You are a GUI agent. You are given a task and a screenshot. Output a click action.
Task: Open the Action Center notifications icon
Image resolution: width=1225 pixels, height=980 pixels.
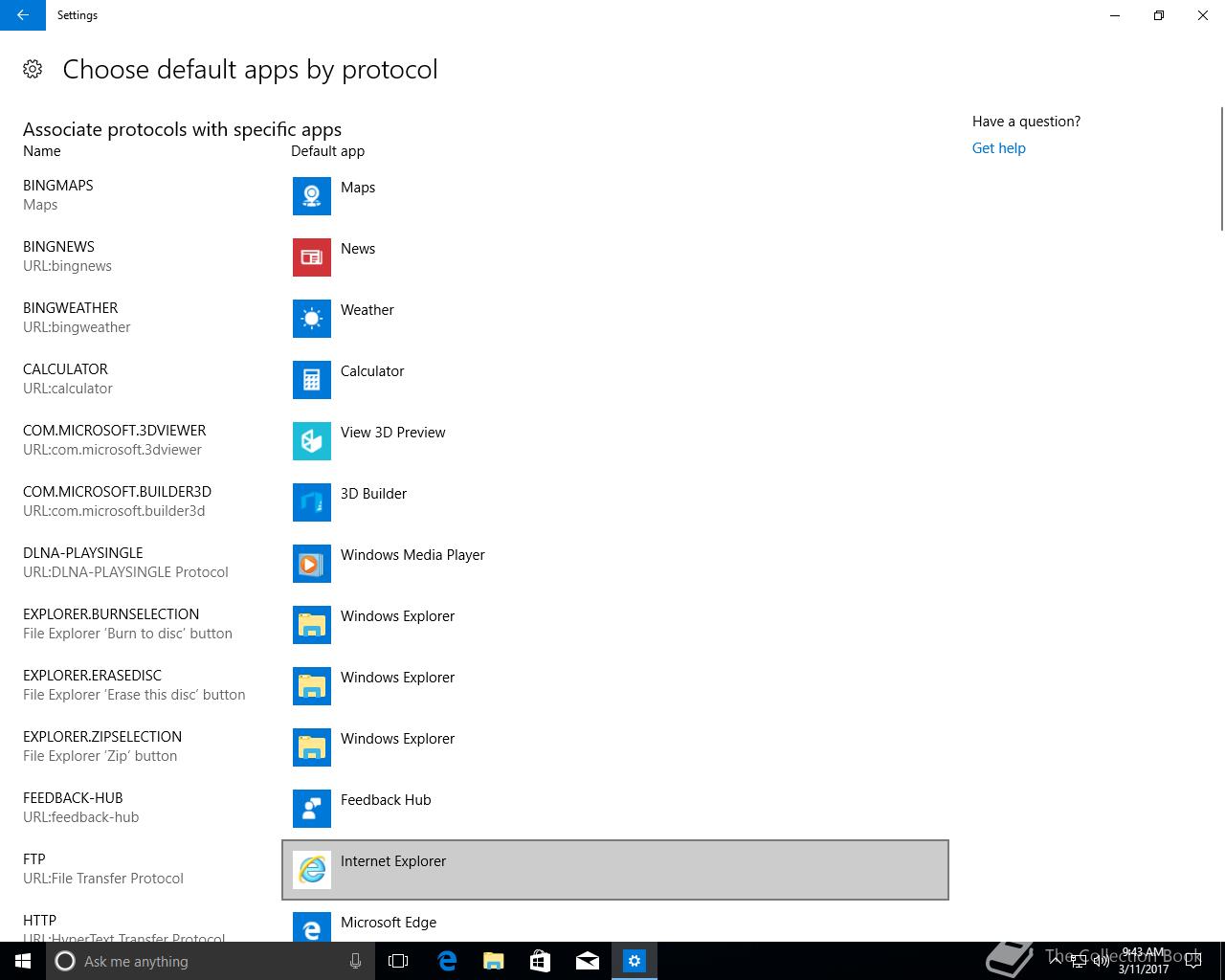point(1193,961)
